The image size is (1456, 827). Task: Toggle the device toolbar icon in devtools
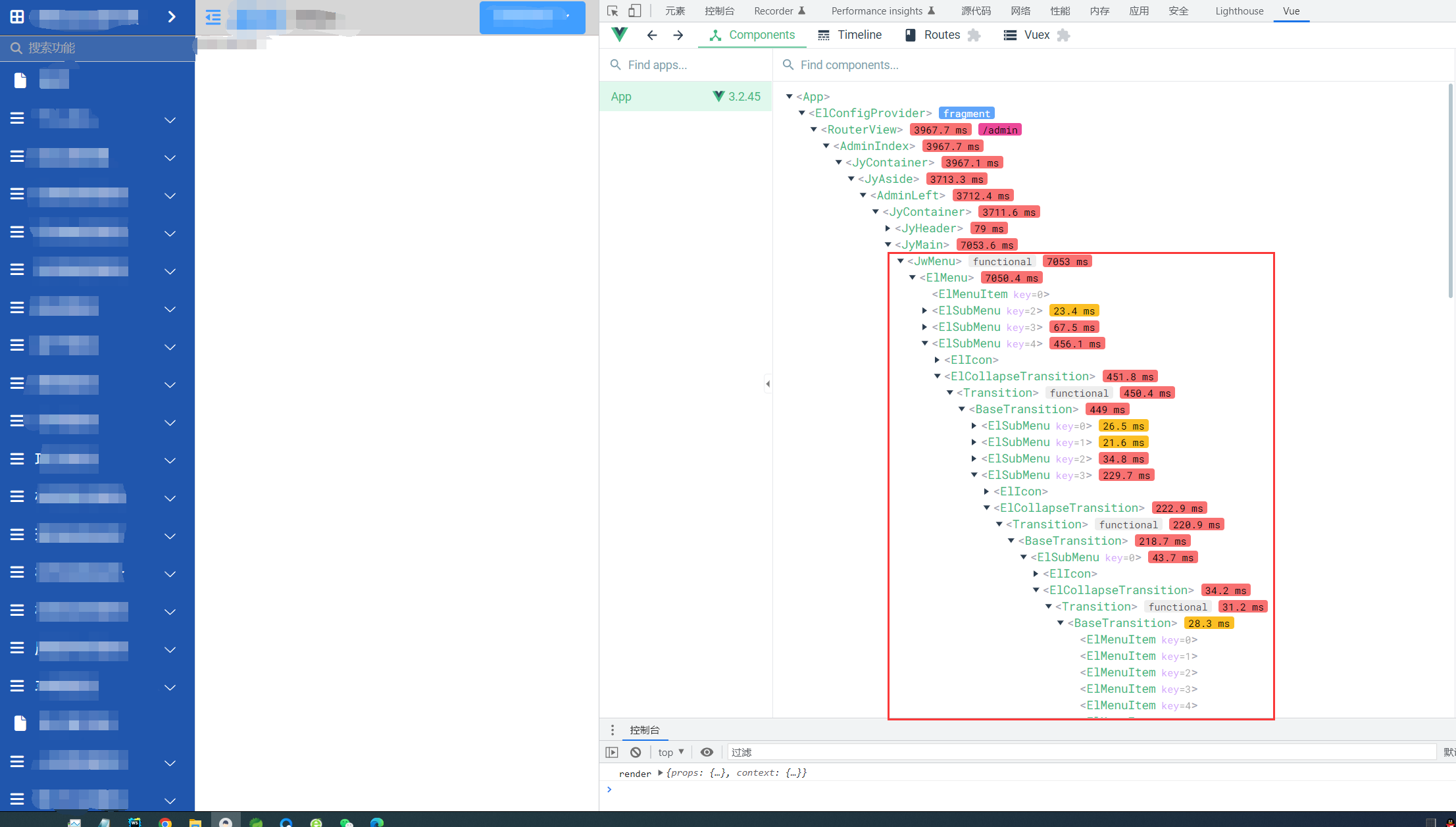click(x=635, y=11)
